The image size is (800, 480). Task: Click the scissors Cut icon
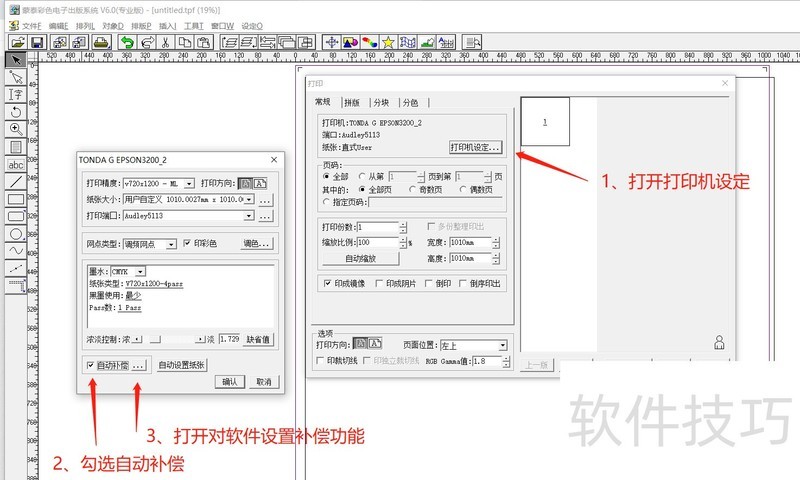pyautogui.click(x=165, y=42)
